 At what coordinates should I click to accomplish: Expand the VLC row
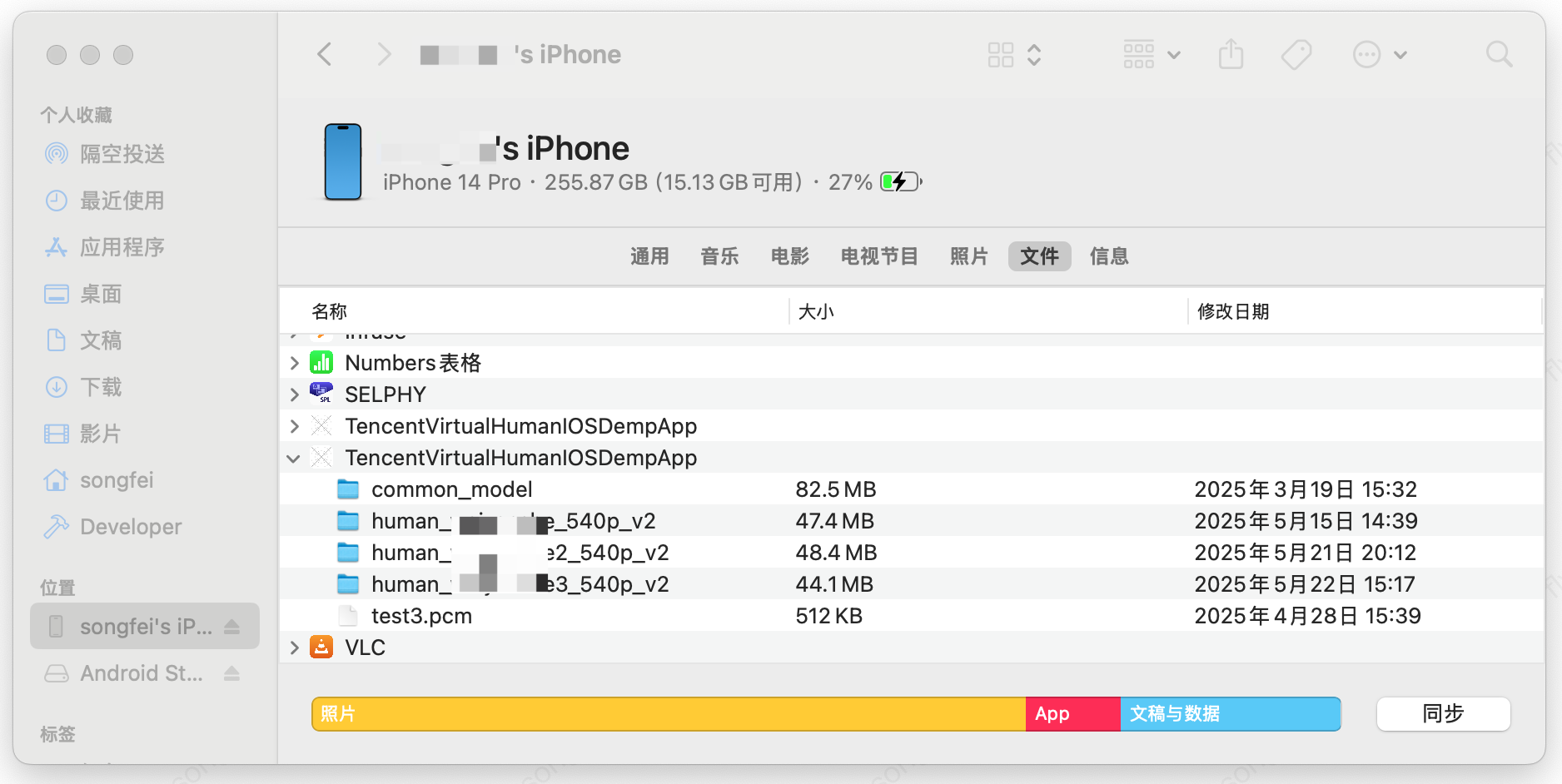point(294,648)
